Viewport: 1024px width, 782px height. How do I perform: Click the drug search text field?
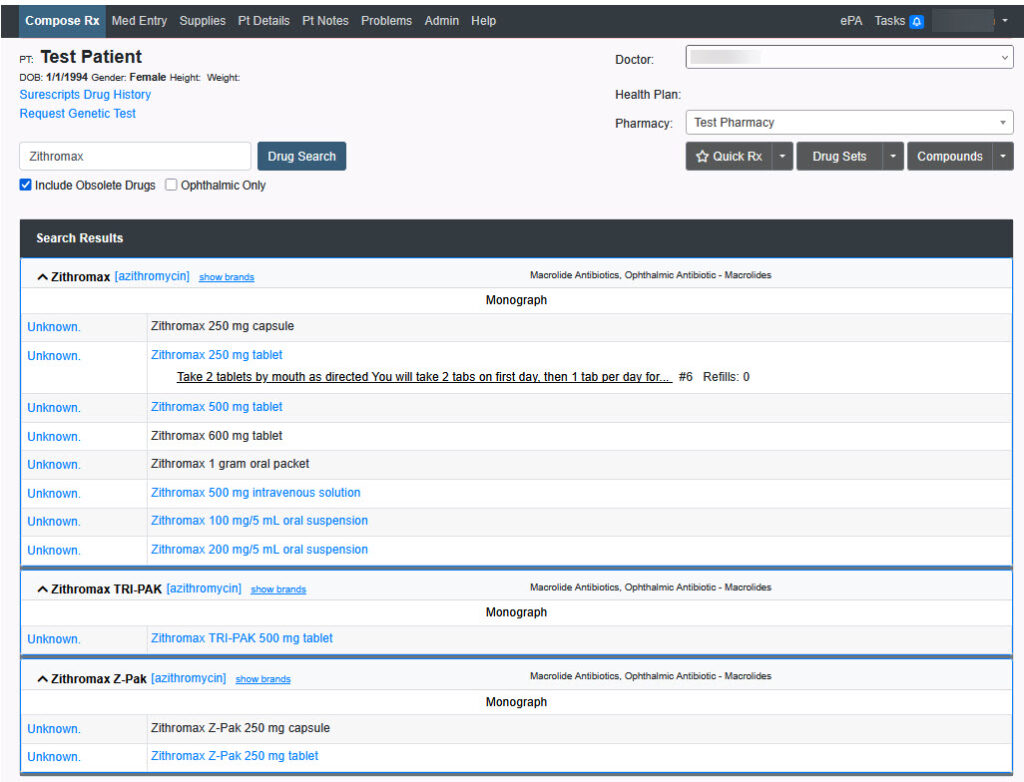(x=135, y=157)
